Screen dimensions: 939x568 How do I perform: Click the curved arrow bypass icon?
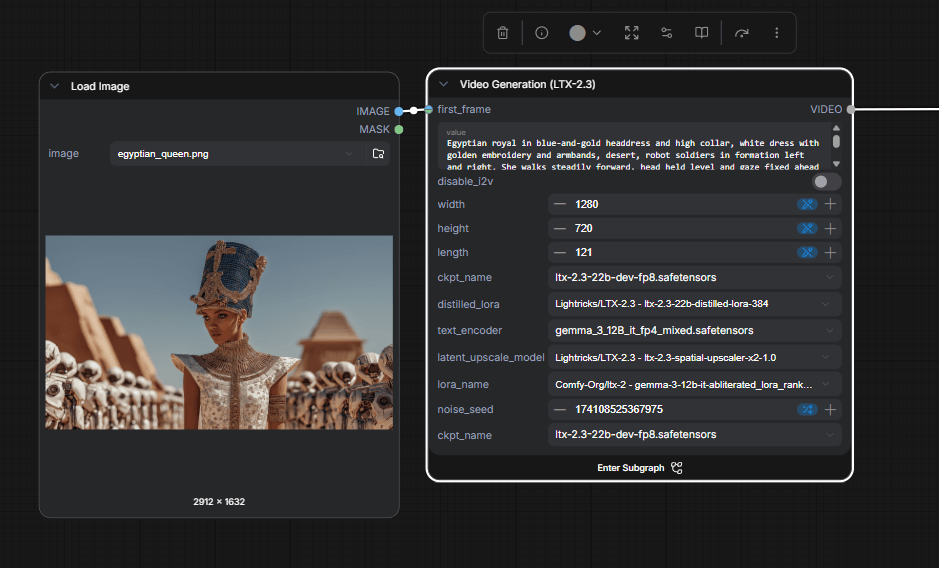741,33
